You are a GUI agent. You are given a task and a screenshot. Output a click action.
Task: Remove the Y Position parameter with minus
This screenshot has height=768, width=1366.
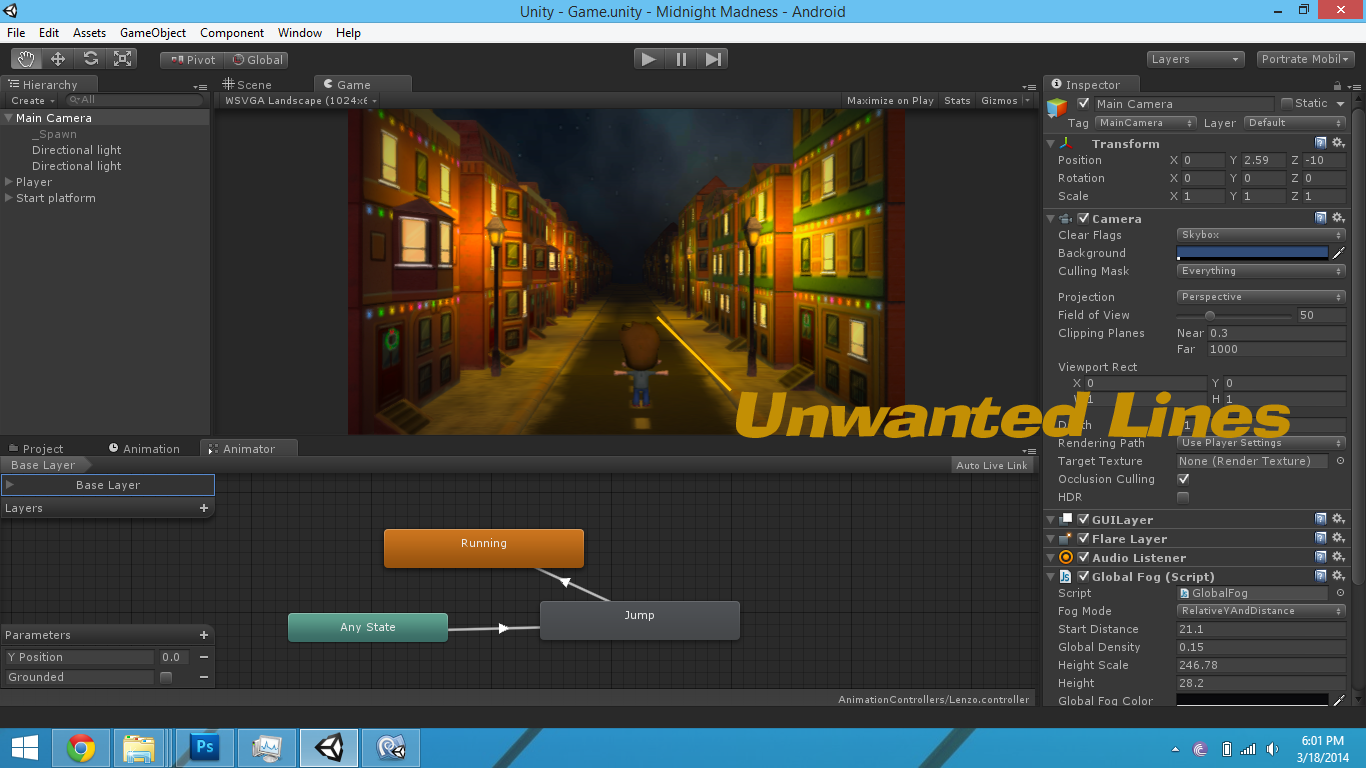pyautogui.click(x=204, y=657)
